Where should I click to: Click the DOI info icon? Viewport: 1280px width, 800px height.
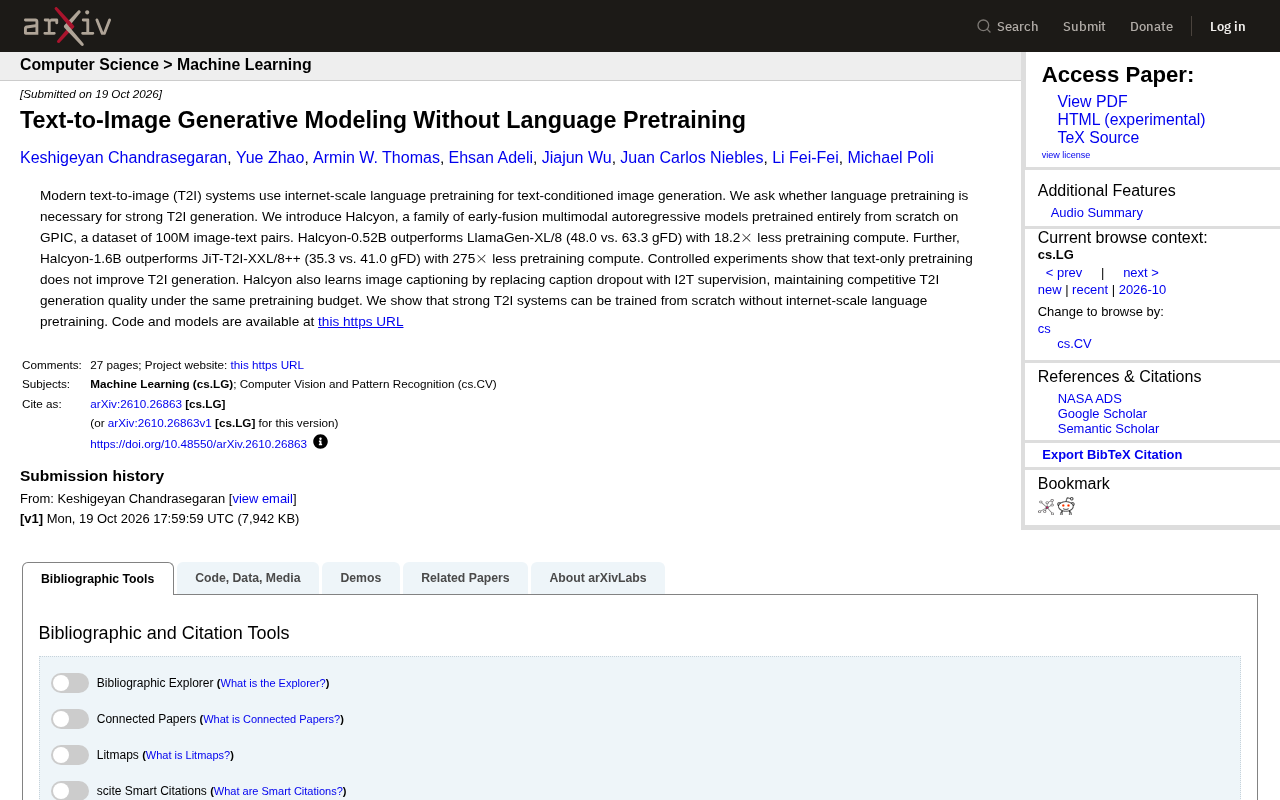pos(320,442)
